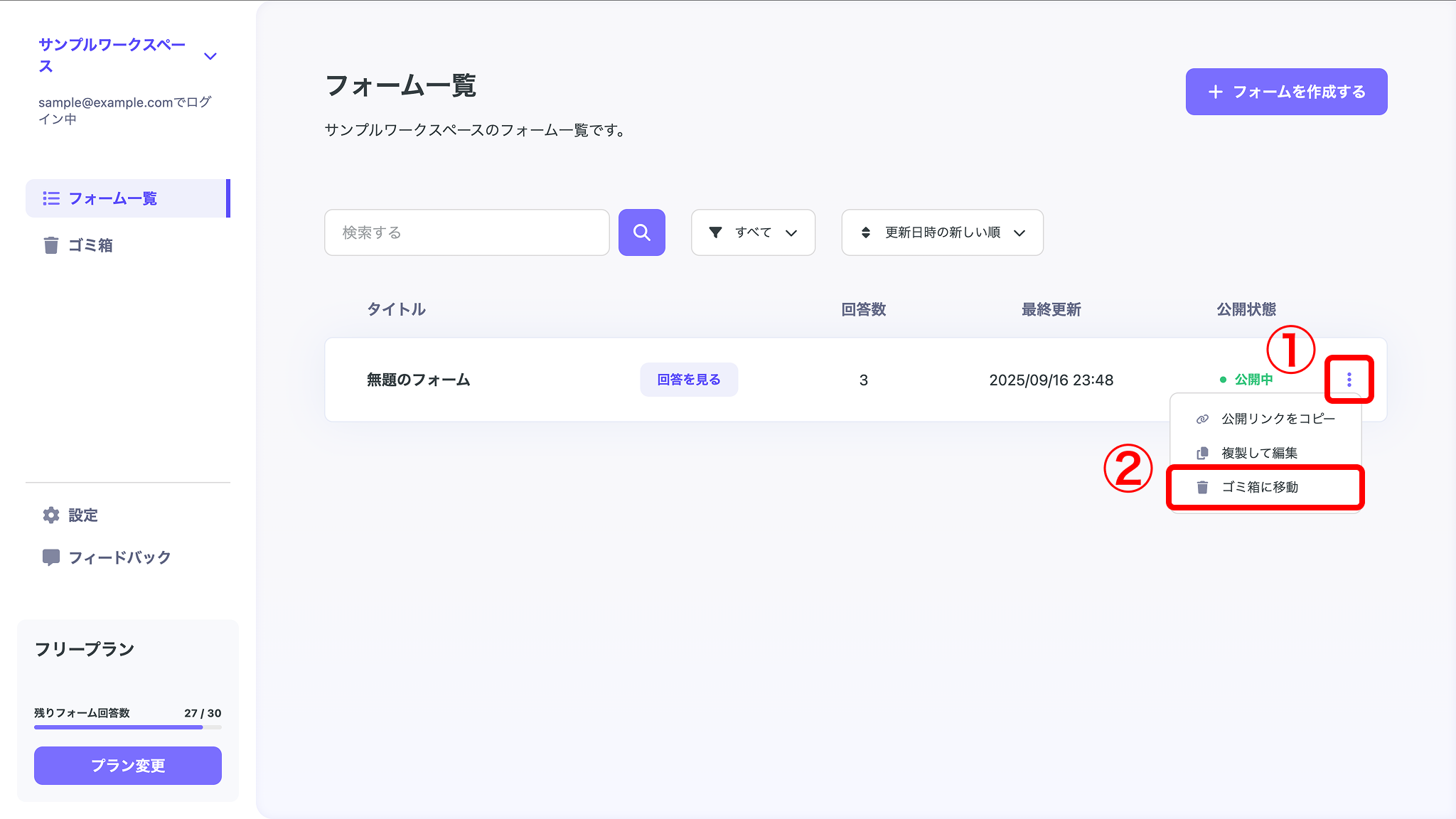Click the フォームを作成する button
The image size is (1456, 819).
tap(1285, 91)
